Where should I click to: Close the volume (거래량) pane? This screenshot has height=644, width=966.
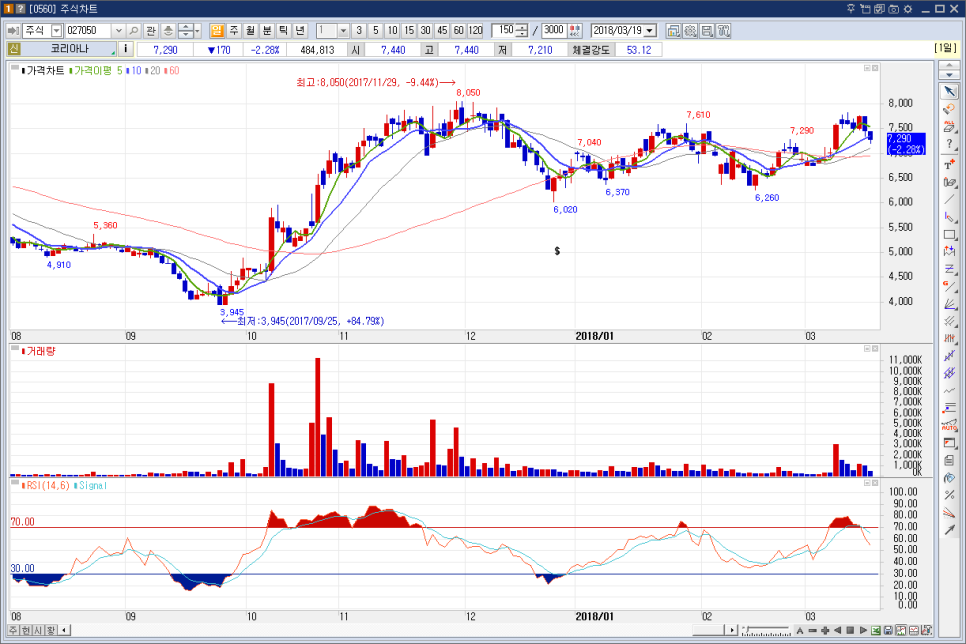pos(875,349)
